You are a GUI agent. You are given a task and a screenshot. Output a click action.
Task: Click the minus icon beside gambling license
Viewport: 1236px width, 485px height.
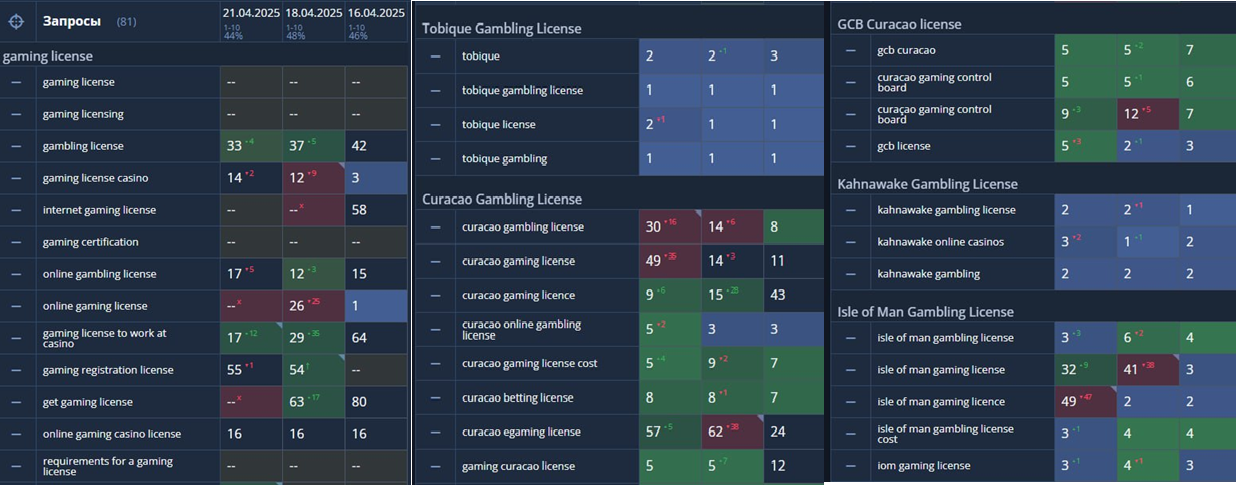pos(16,146)
